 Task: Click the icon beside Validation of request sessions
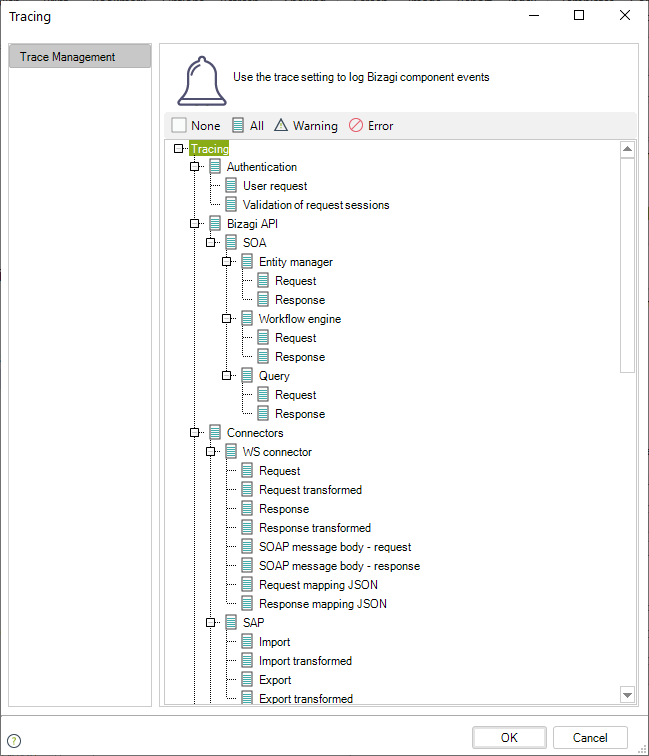[231, 204]
